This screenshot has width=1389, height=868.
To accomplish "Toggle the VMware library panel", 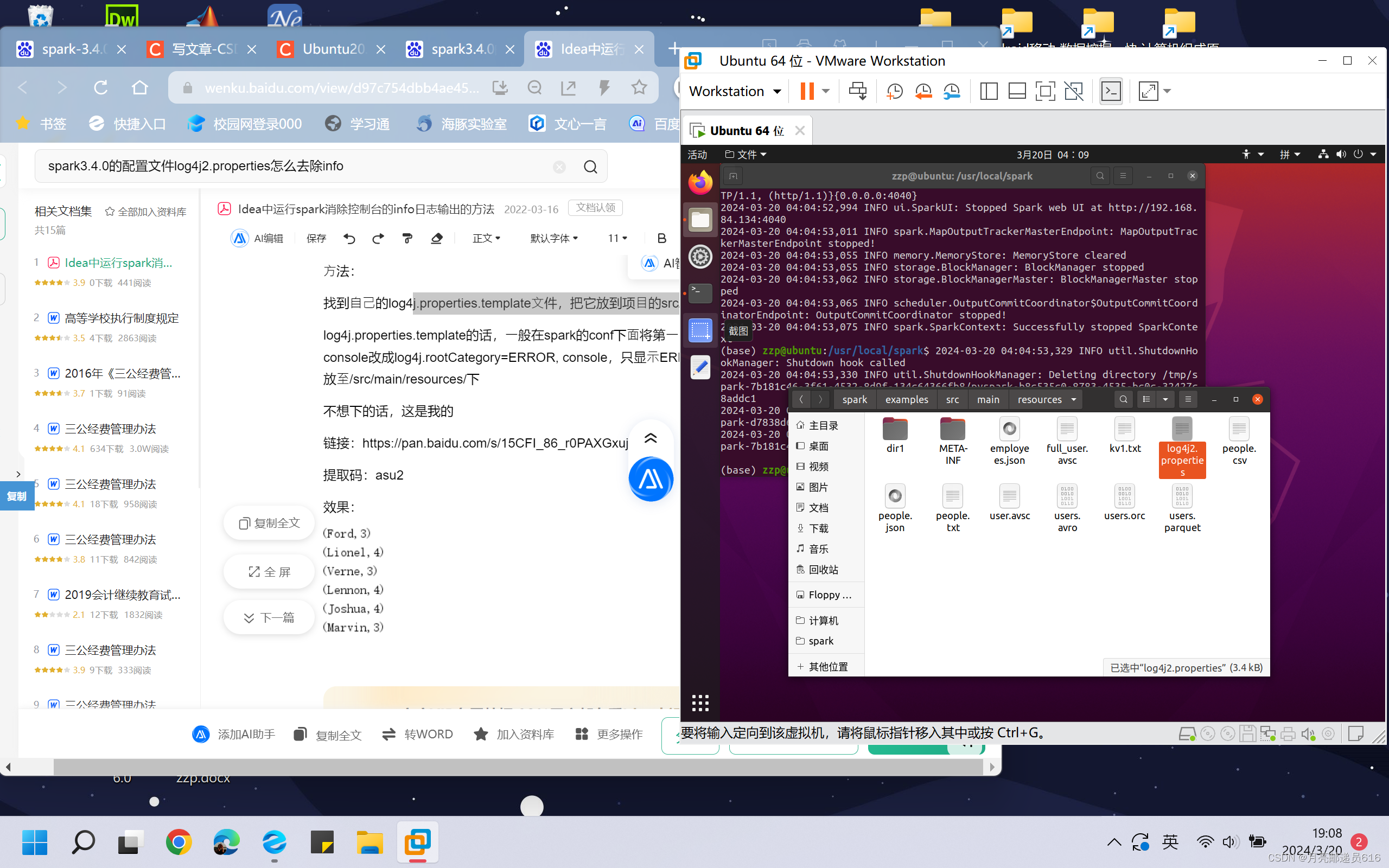I will pyautogui.click(x=989, y=91).
